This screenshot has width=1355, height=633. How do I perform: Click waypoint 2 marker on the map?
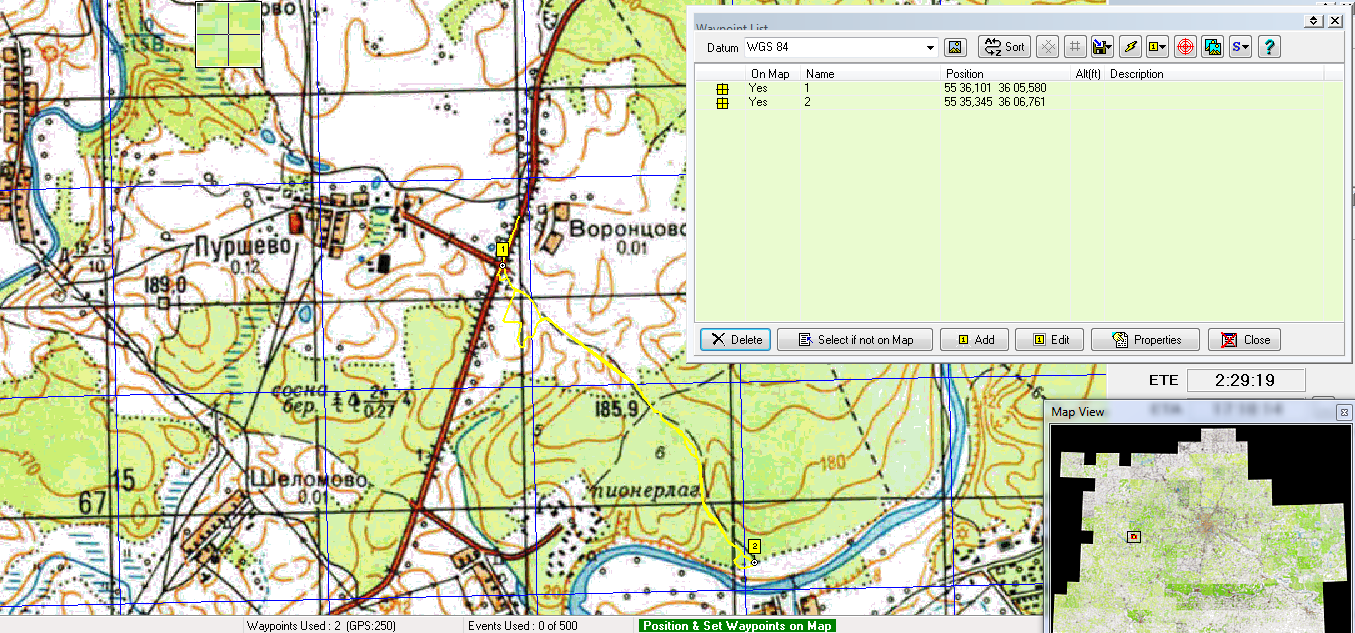(754, 547)
